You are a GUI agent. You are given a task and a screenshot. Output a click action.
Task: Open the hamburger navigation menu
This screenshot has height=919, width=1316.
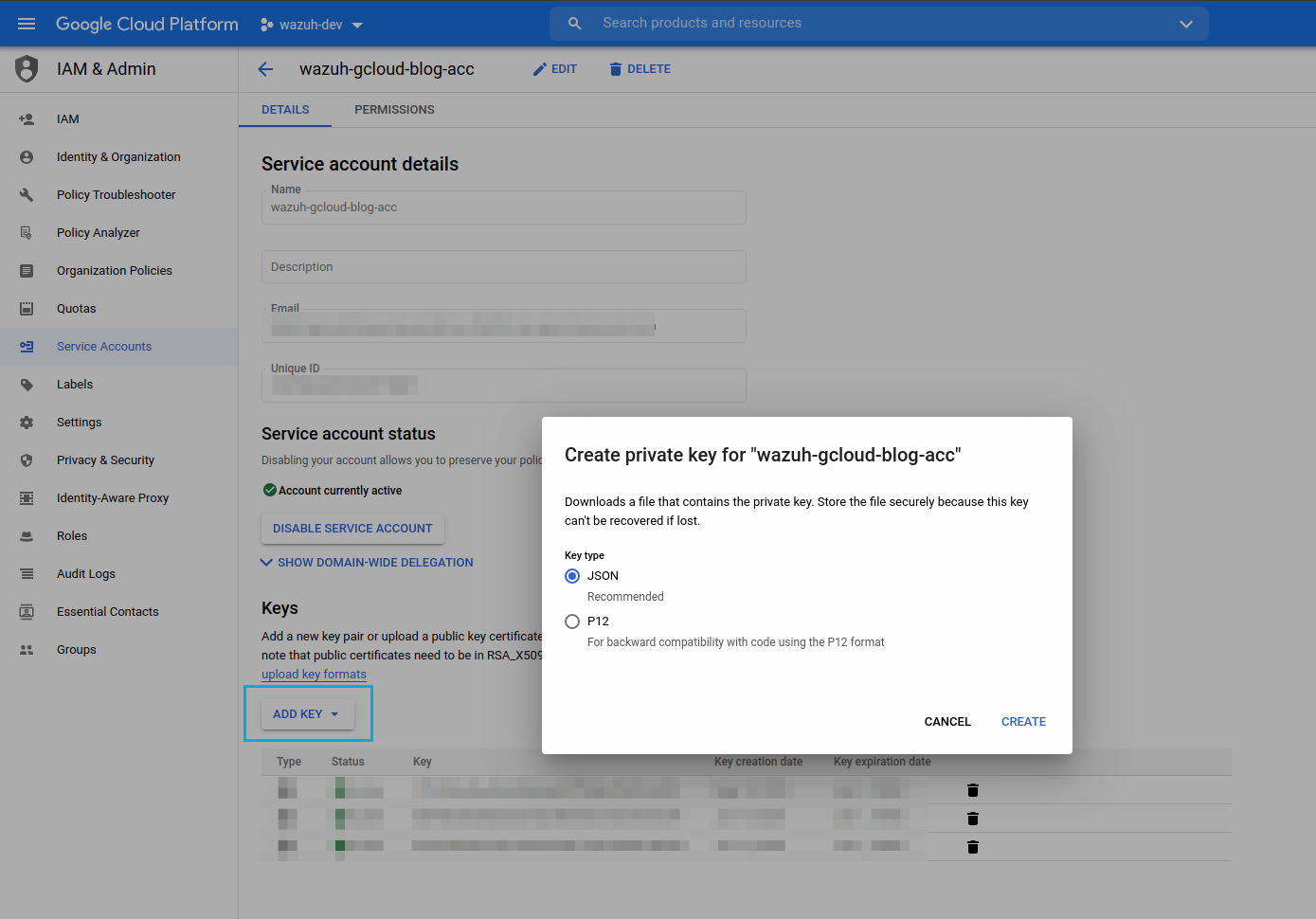[27, 24]
